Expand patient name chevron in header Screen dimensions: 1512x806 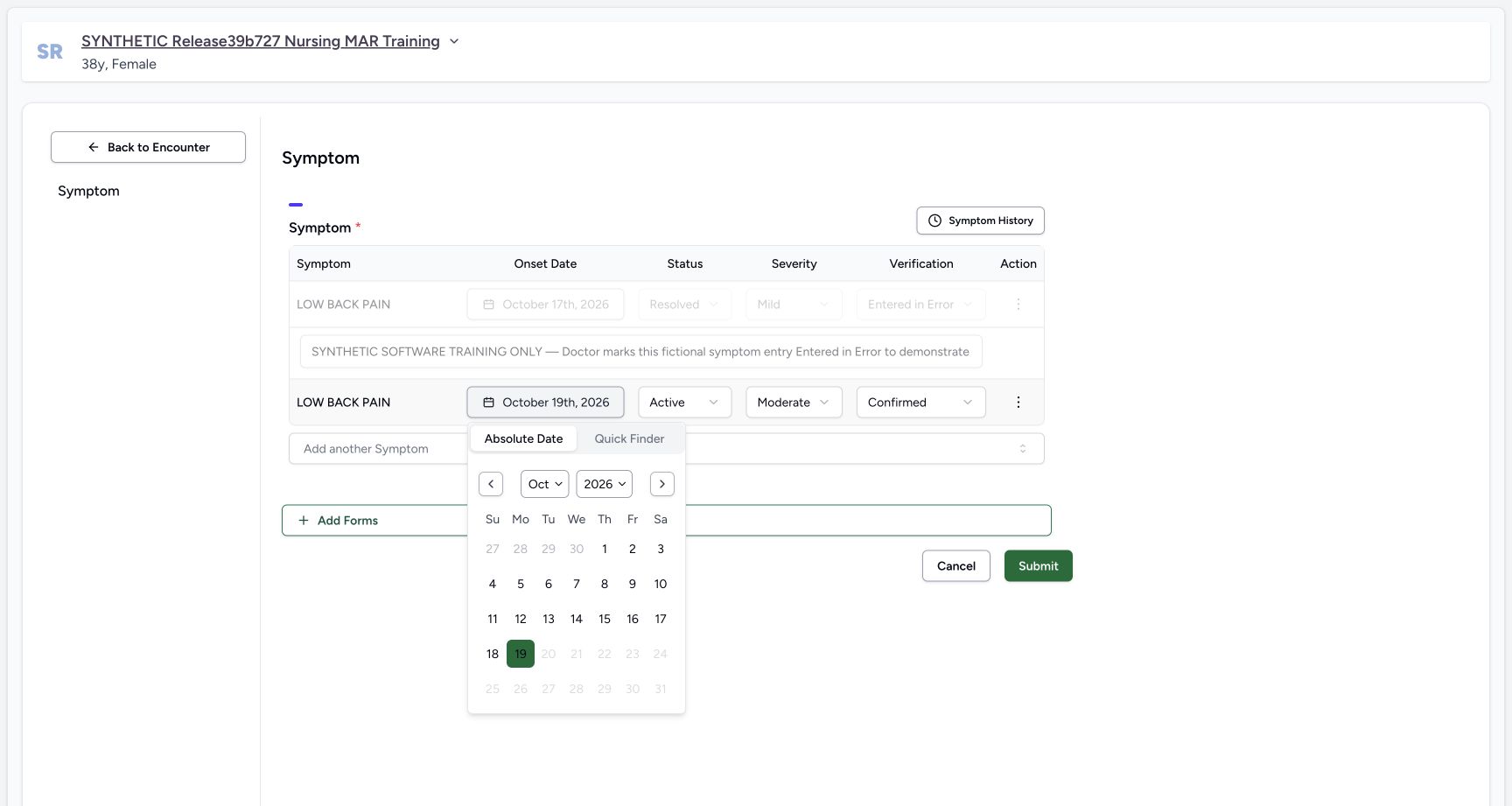click(454, 41)
